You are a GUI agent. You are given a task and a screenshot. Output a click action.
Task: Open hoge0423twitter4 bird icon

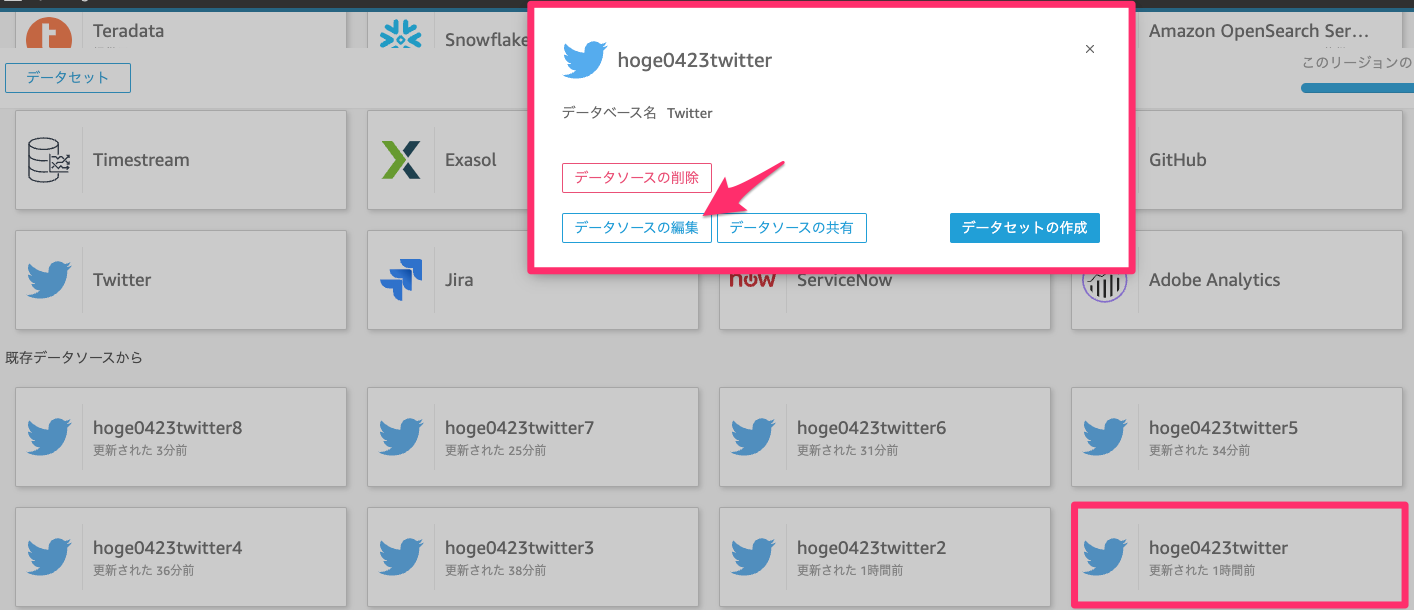point(49,557)
